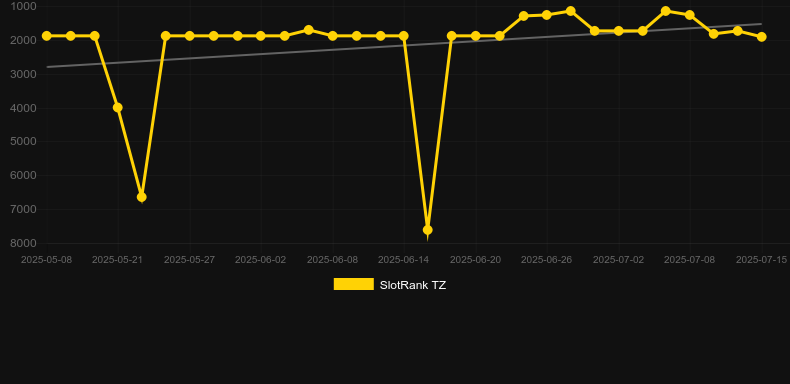Click the 2025-06-14 x-axis label
This screenshot has width=790, height=384.
404,260
